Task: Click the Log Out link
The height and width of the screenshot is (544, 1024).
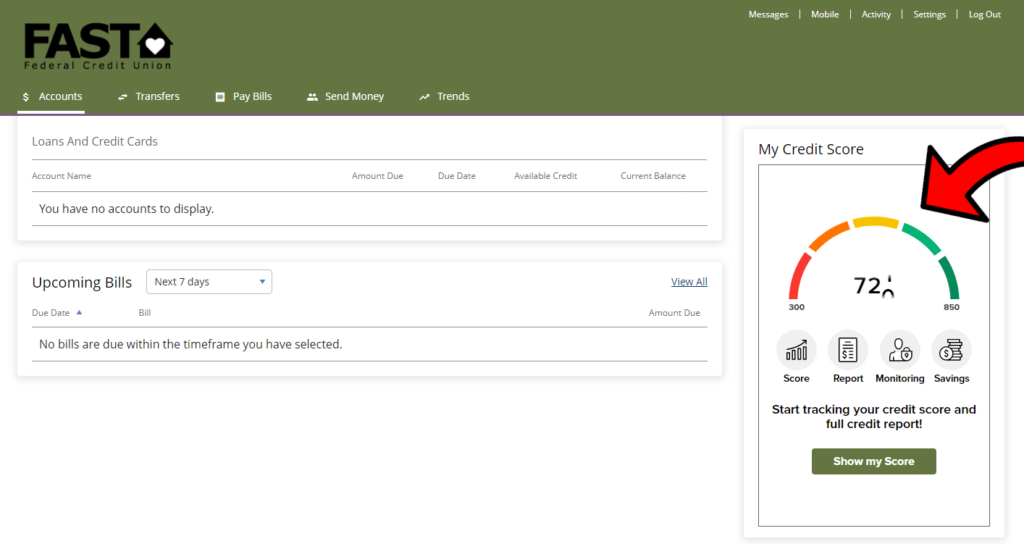Action: pyautogui.click(x=984, y=15)
